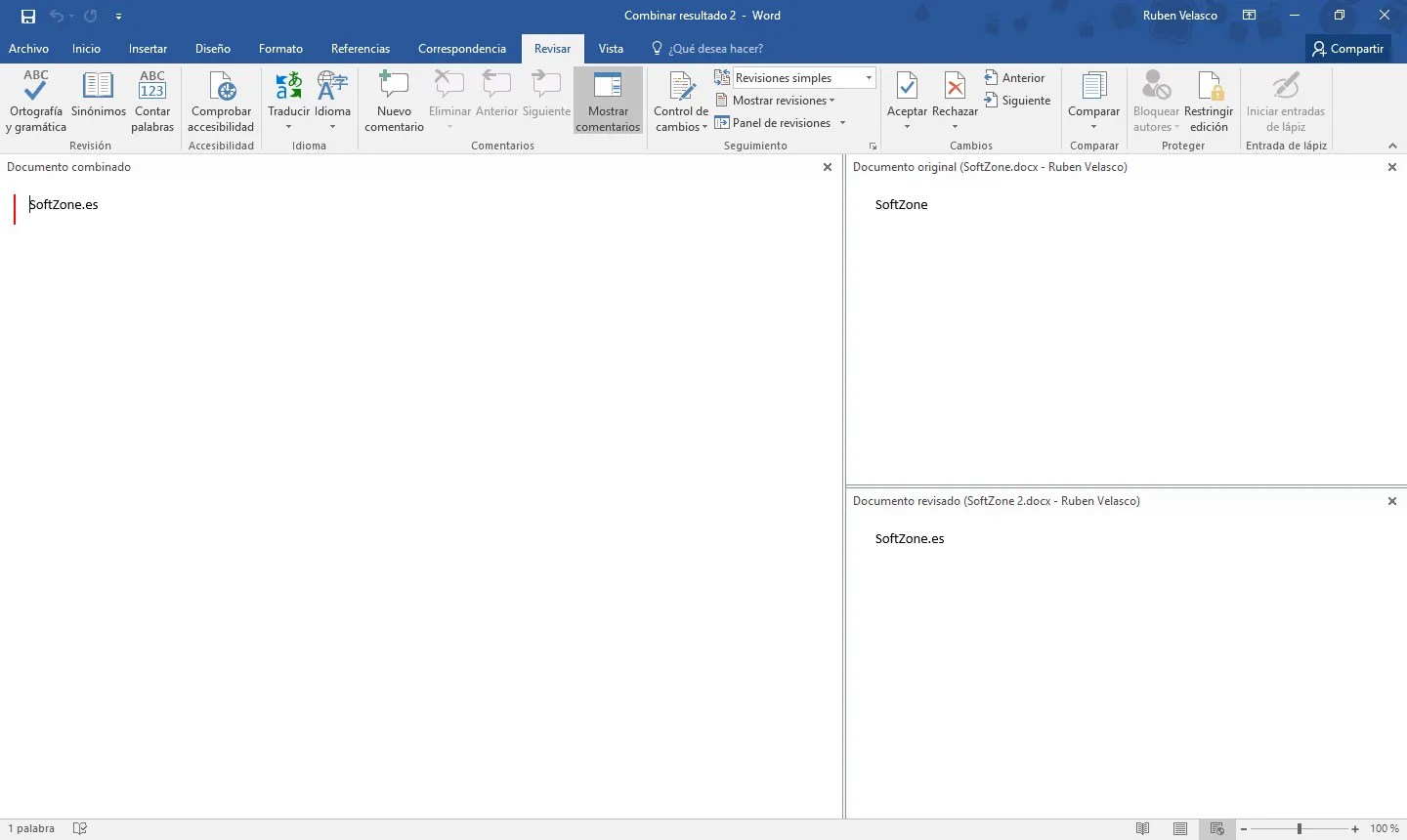
Task: Open Restringir edición protection options
Action: tap(1210, 101)
